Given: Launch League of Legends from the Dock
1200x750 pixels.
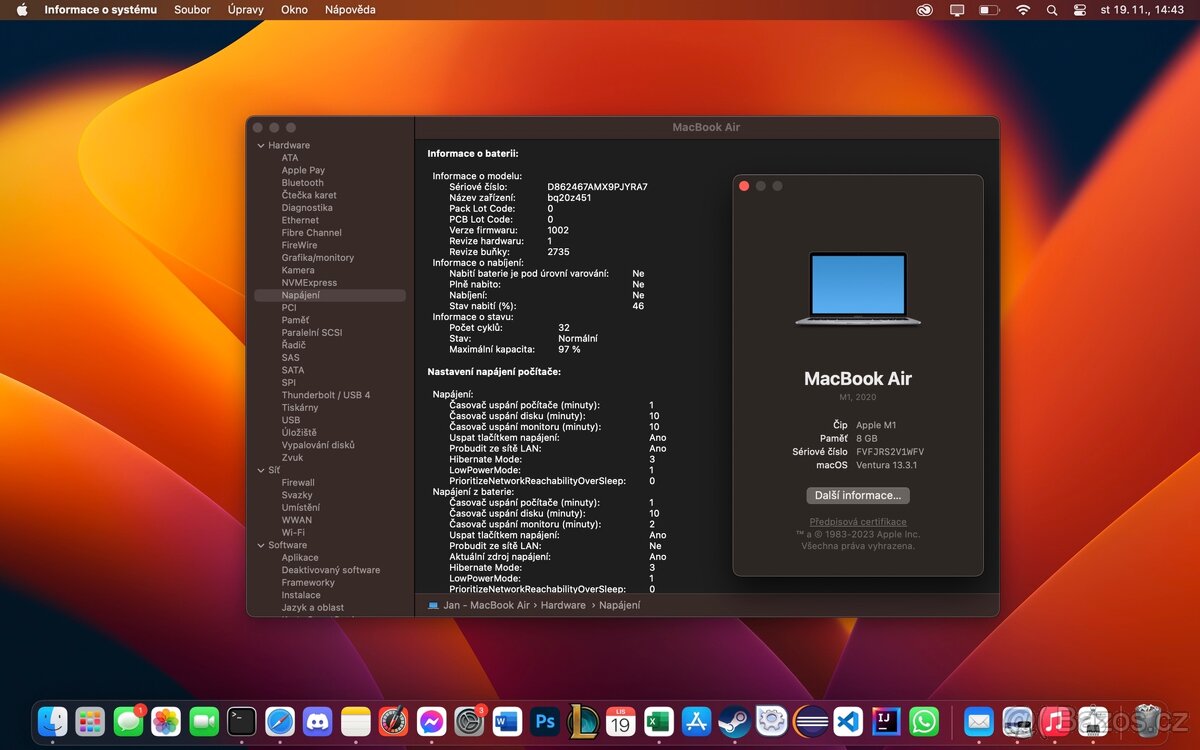Looking at the screenshot, I should [581, 720].
